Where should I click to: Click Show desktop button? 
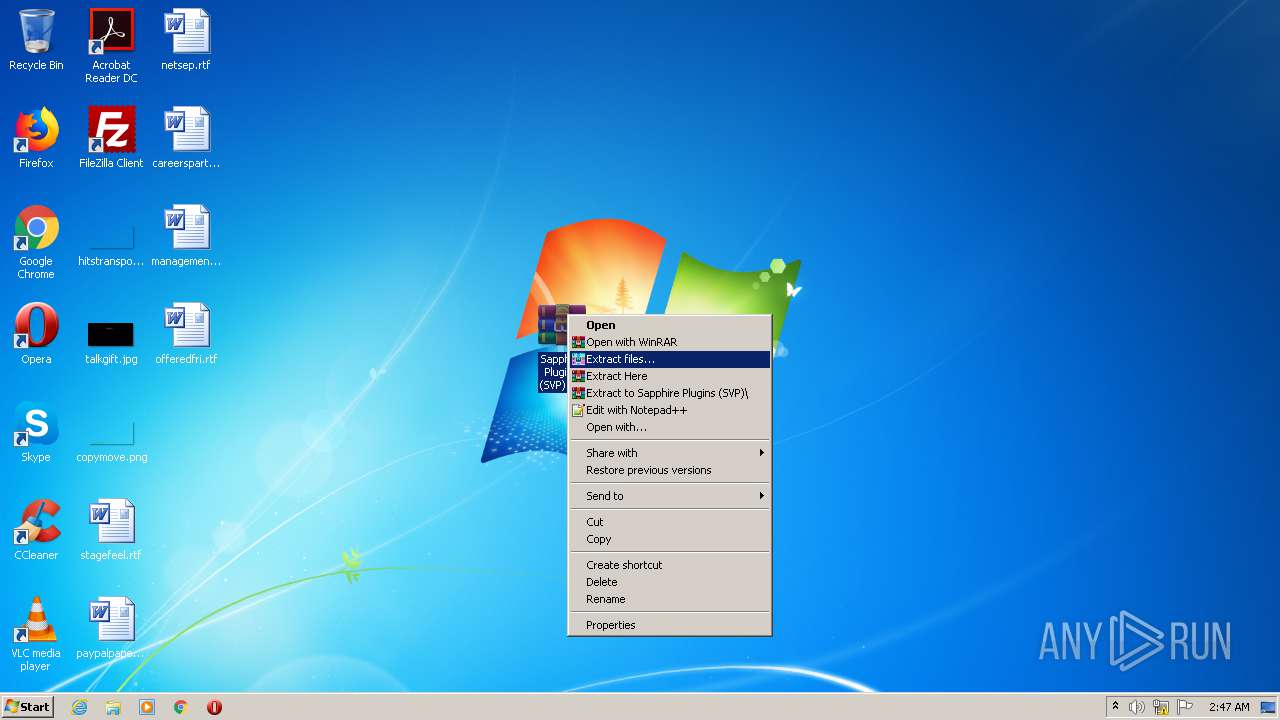click(1269, 707)
